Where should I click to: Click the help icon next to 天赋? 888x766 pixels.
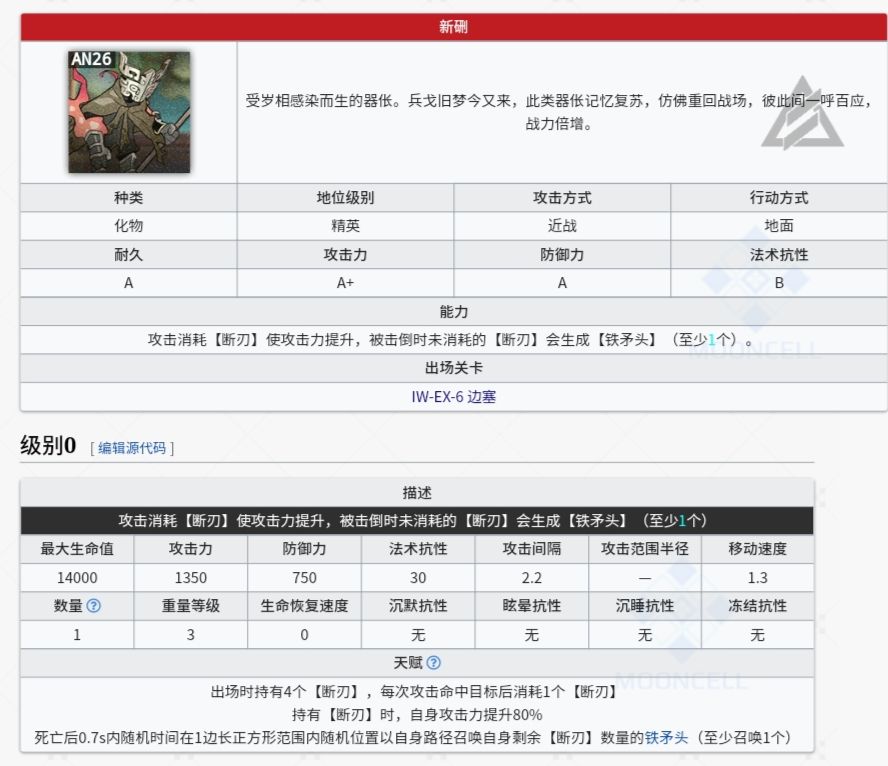(434, 662)
